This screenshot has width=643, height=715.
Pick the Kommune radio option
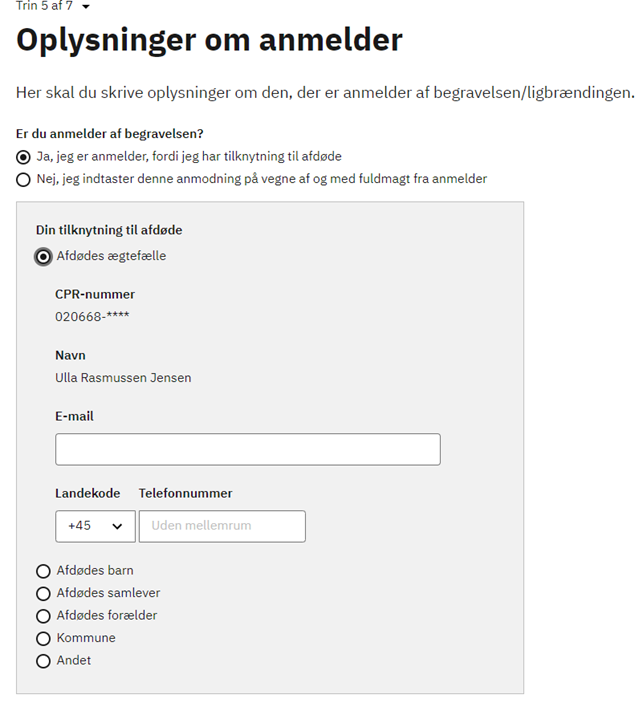click(x=43, y=638)
